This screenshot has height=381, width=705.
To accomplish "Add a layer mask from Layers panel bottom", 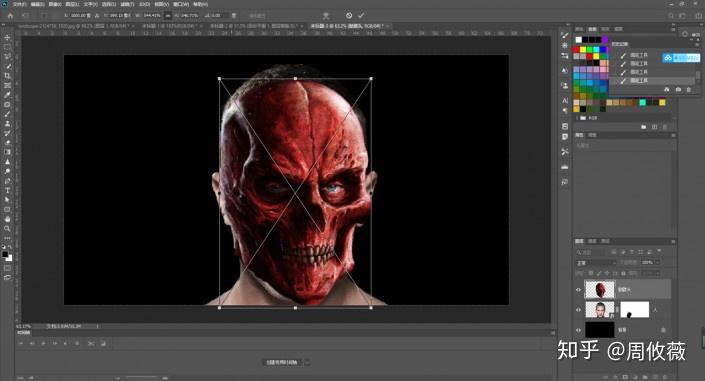I will [x=625, y=377].
